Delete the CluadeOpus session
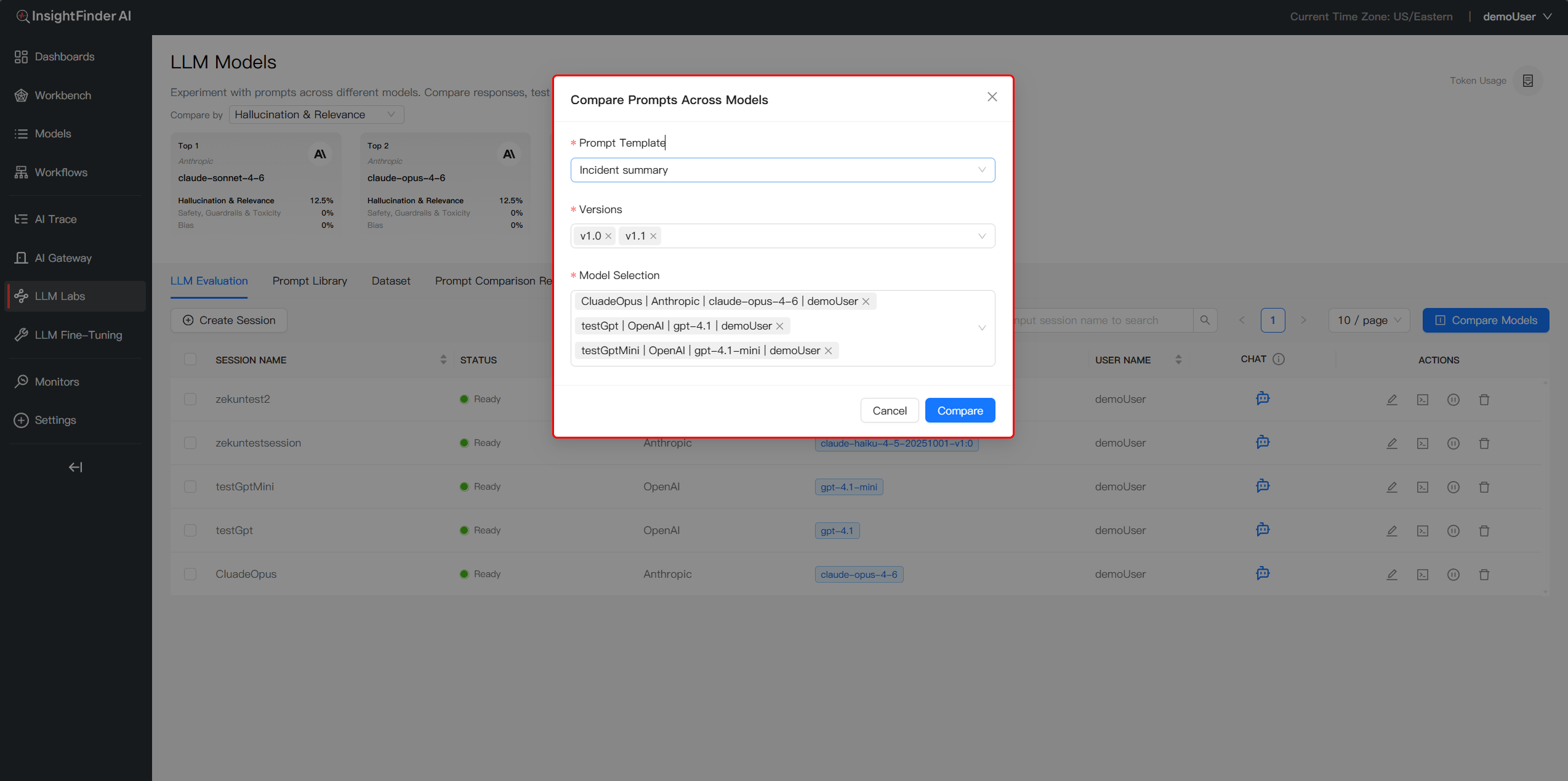The height and width of the screenshot is (781, 1568). (x=1484, y=574)
